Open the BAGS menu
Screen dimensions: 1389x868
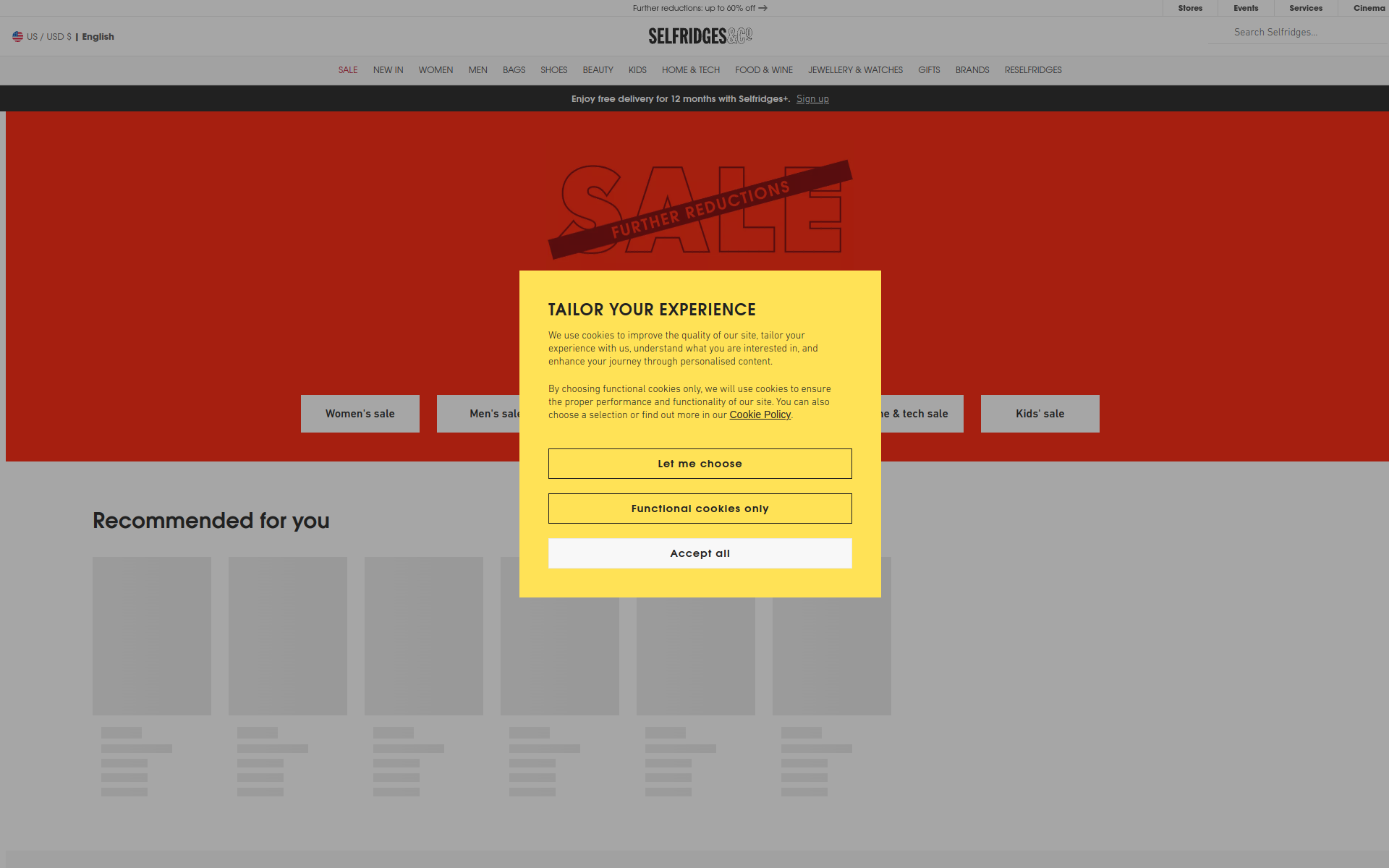click(514, 70)
